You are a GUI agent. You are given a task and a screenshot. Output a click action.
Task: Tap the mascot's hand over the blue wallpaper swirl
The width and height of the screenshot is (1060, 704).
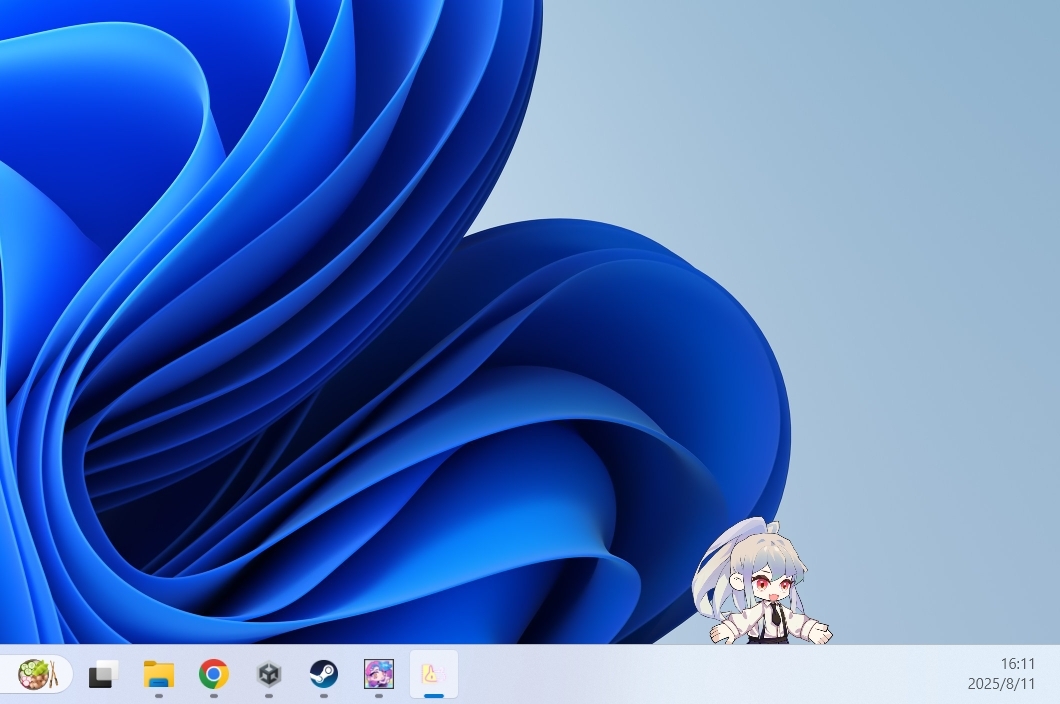719,632
